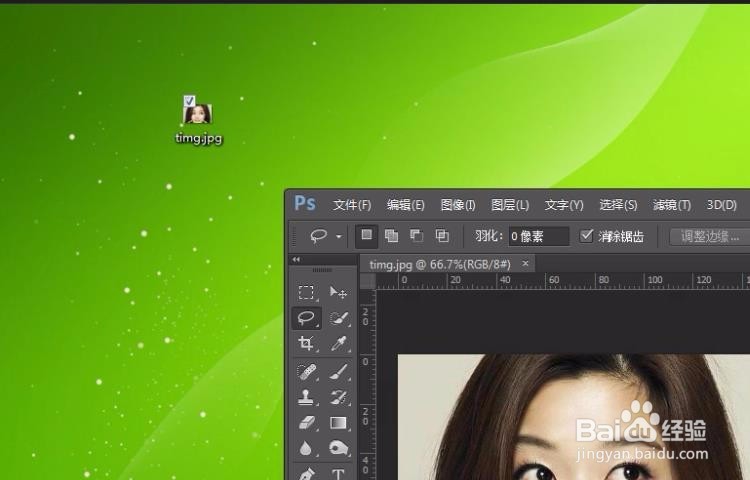Click the Add to selection icon

click(x=392, y=236)
